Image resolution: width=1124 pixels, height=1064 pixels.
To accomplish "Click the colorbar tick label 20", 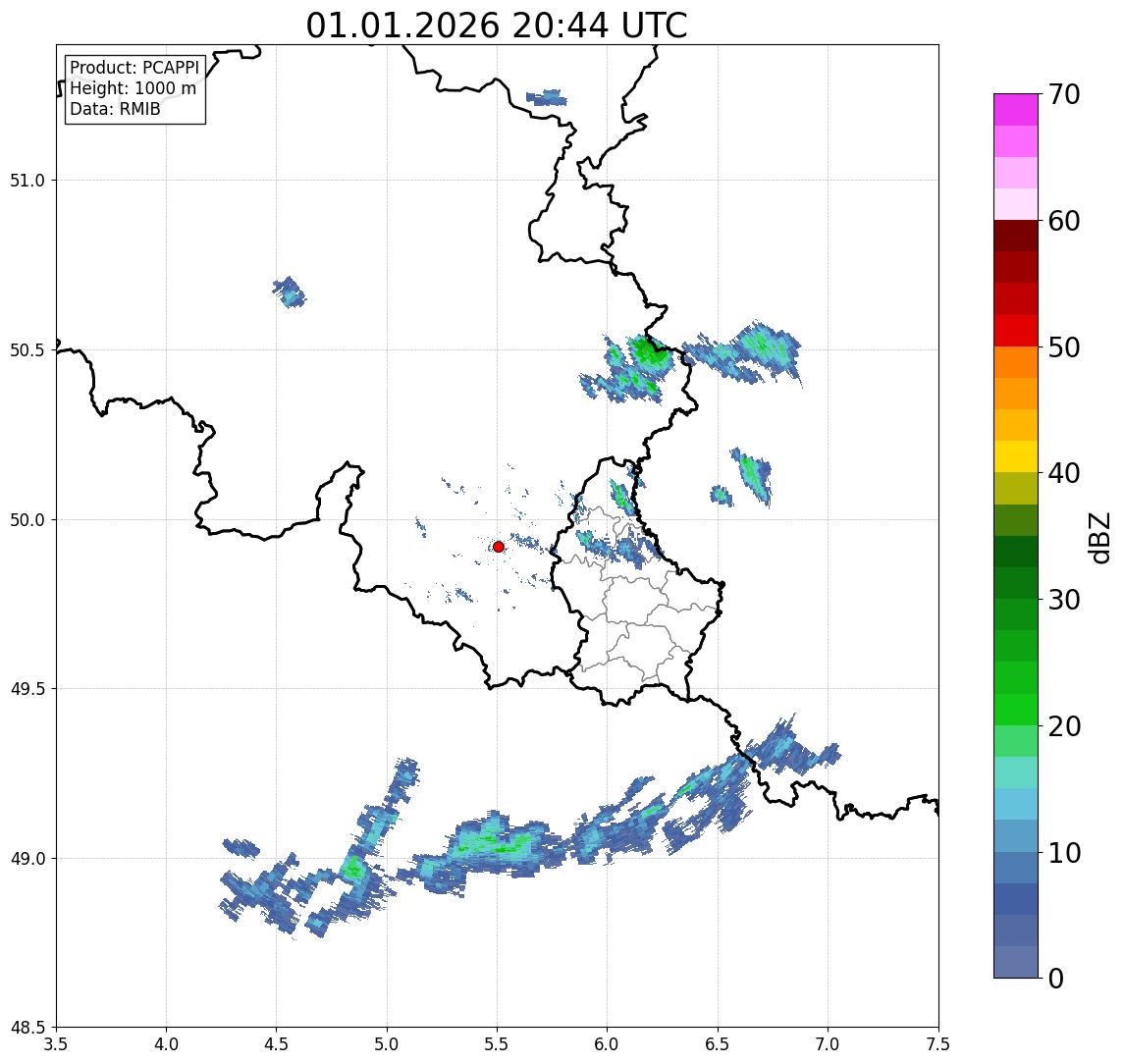I will (x=1064, y=726).
